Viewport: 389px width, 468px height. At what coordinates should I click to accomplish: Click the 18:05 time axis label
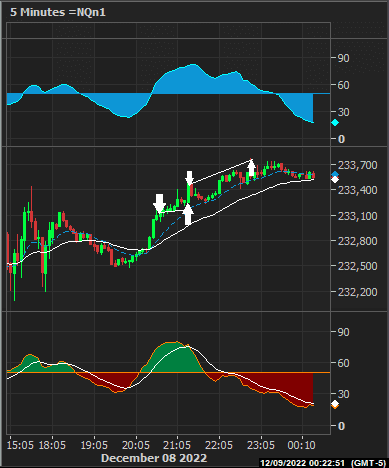(52, 445)
